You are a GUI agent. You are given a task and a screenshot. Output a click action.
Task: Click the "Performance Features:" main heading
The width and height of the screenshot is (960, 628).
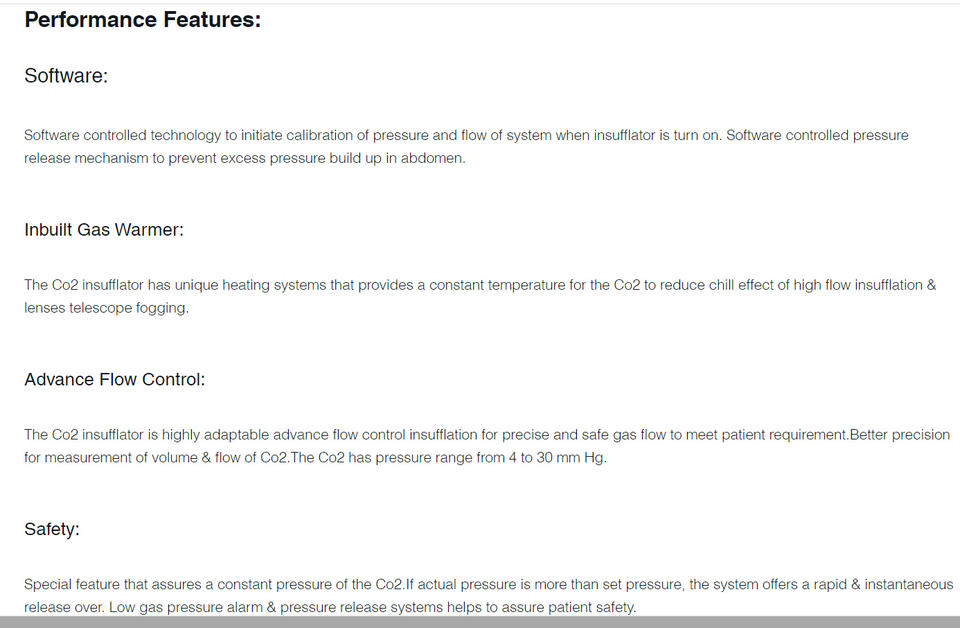click(142, 20)
